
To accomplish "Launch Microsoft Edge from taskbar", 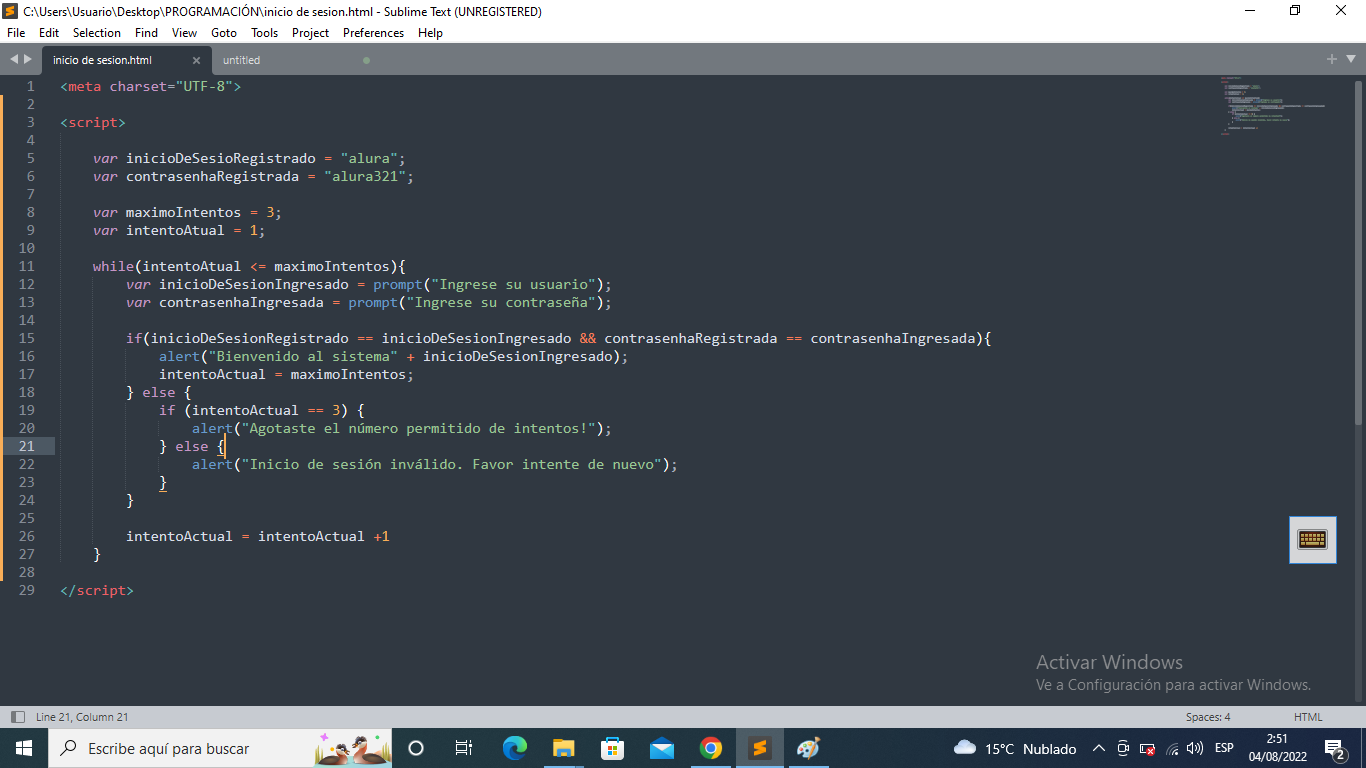I will pyautogui.click(x=515, y=748).
